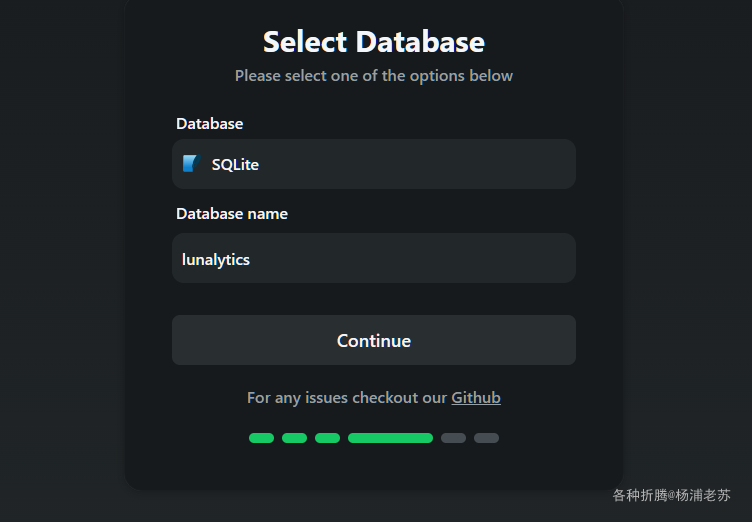Click the blue SQLite logo icon
Image resolution: width=752 pixels, height=522 pixels.
point(191,164)
